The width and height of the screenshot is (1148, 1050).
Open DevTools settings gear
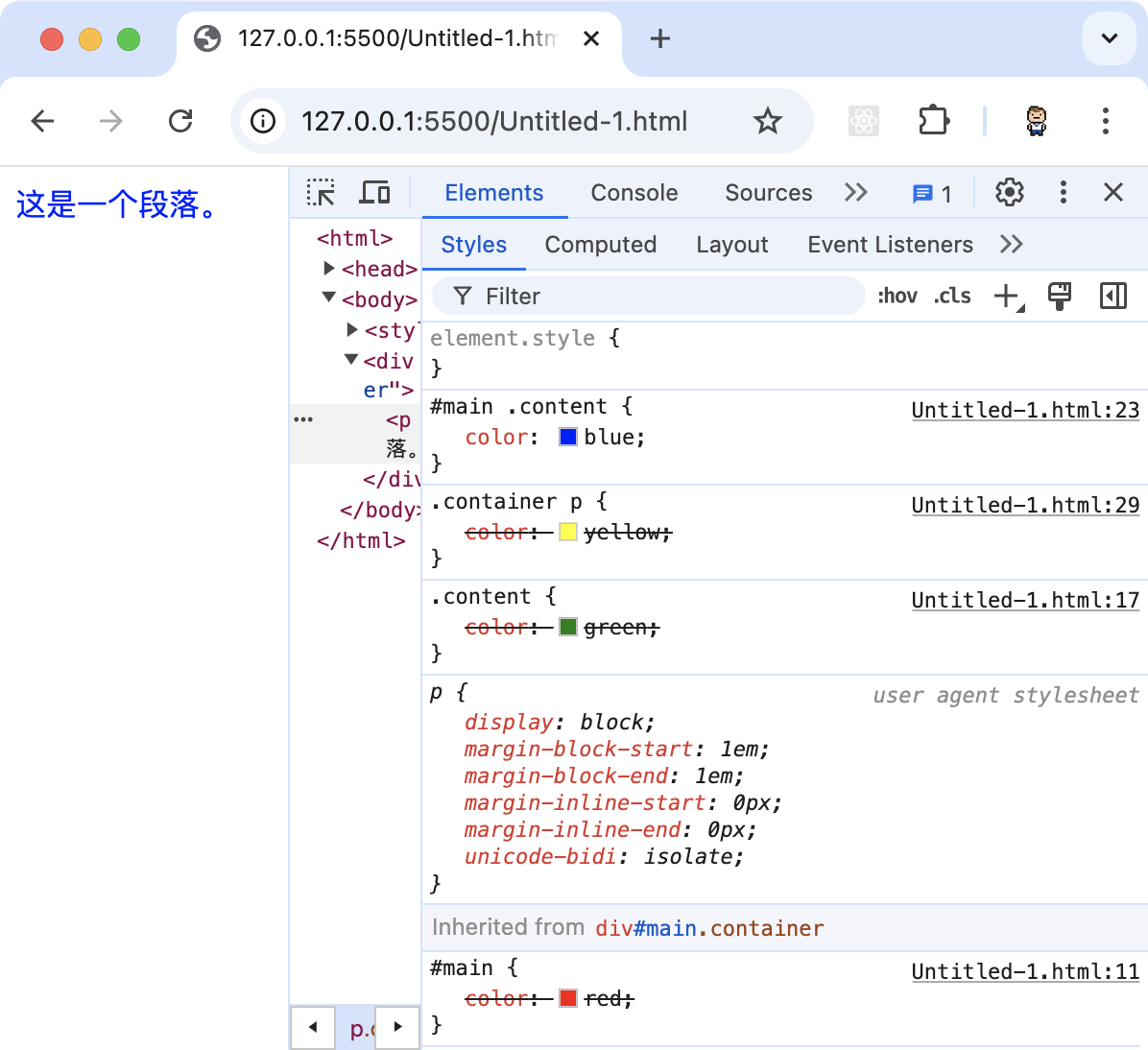pos(1009,193)
